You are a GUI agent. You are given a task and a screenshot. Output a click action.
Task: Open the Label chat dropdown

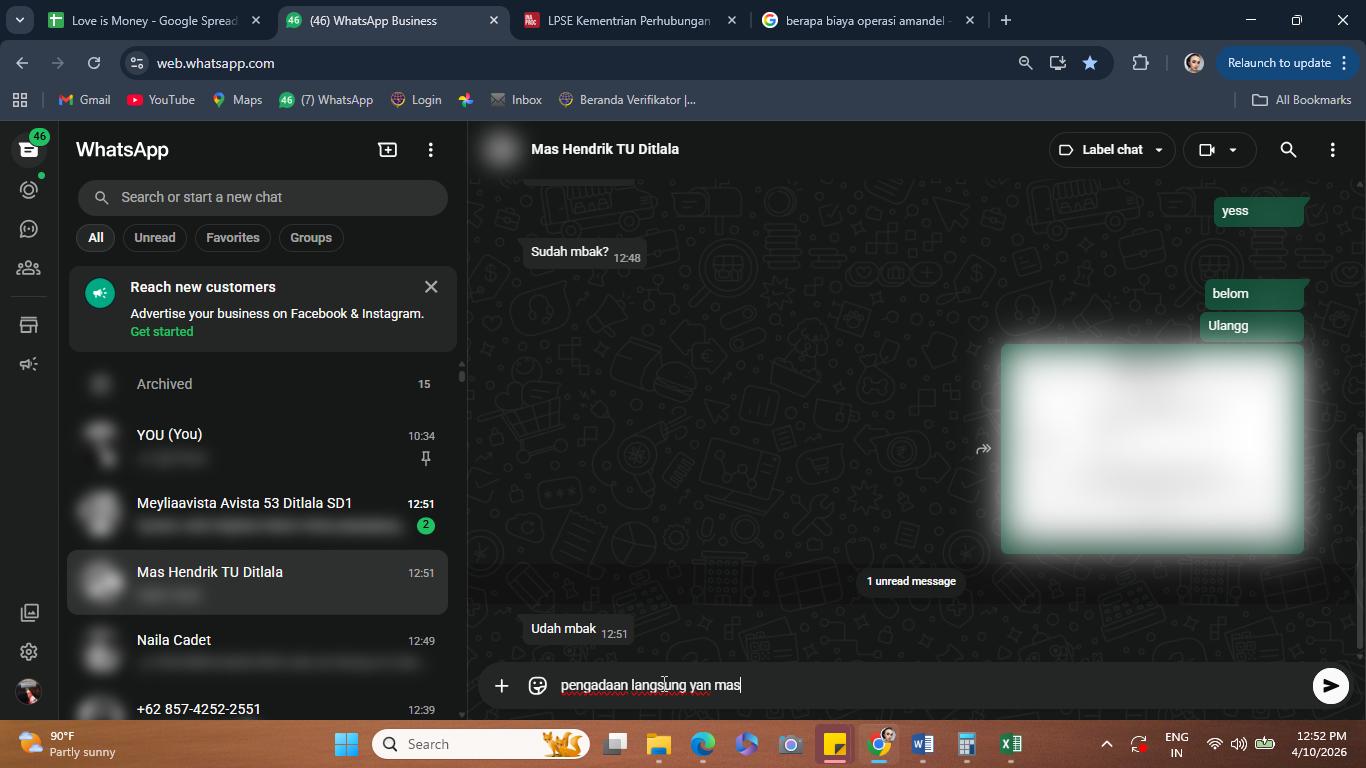tap(1111, 150)
